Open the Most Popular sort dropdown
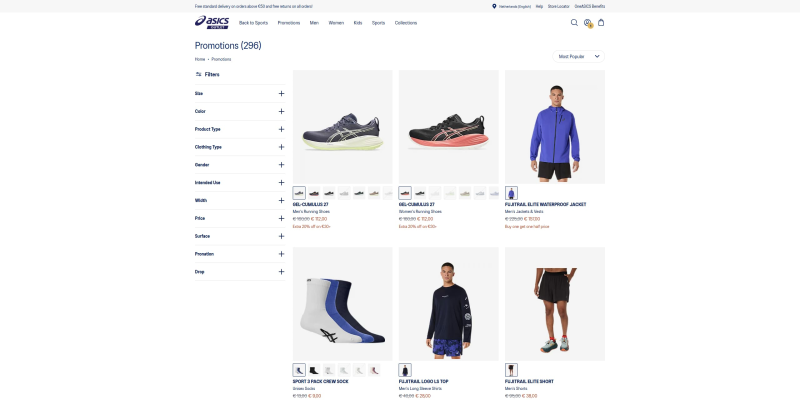The height and width of the screenshot is (400, 800). coord(579,57)
